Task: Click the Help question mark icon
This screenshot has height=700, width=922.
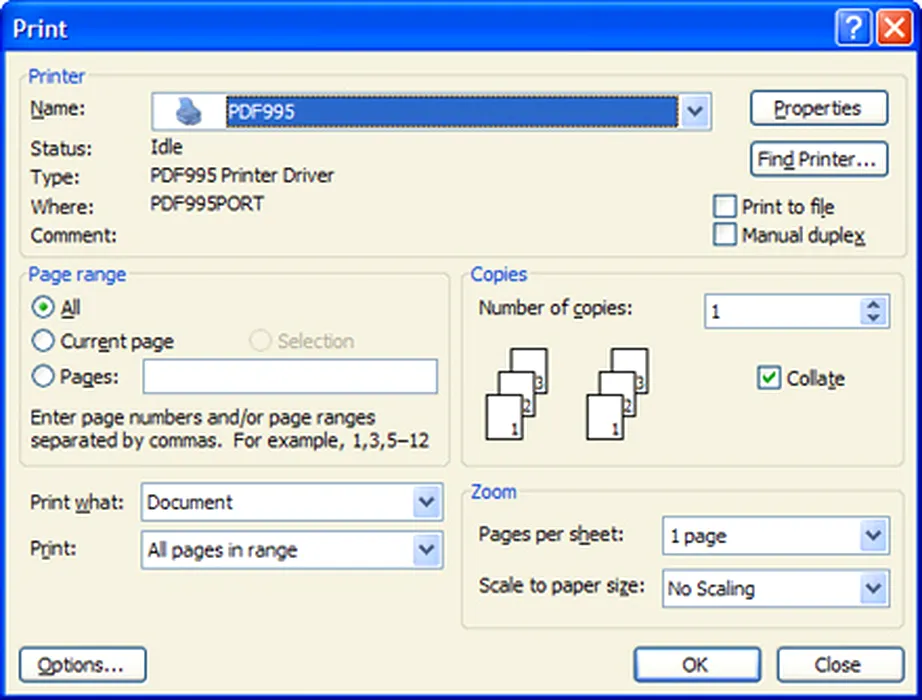Action: point(852,29)
